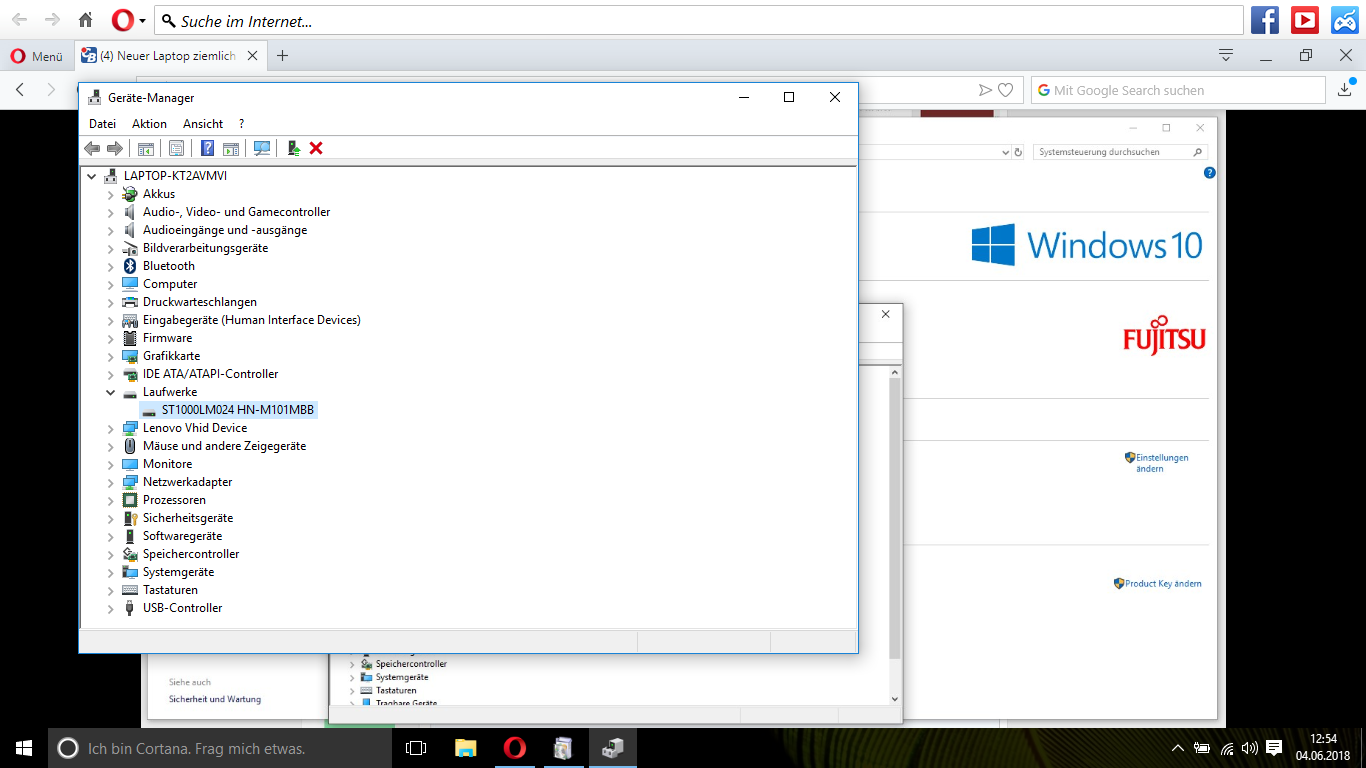Open the Ansicht menu
The image size is (1366, 768).
click(203, 124)
